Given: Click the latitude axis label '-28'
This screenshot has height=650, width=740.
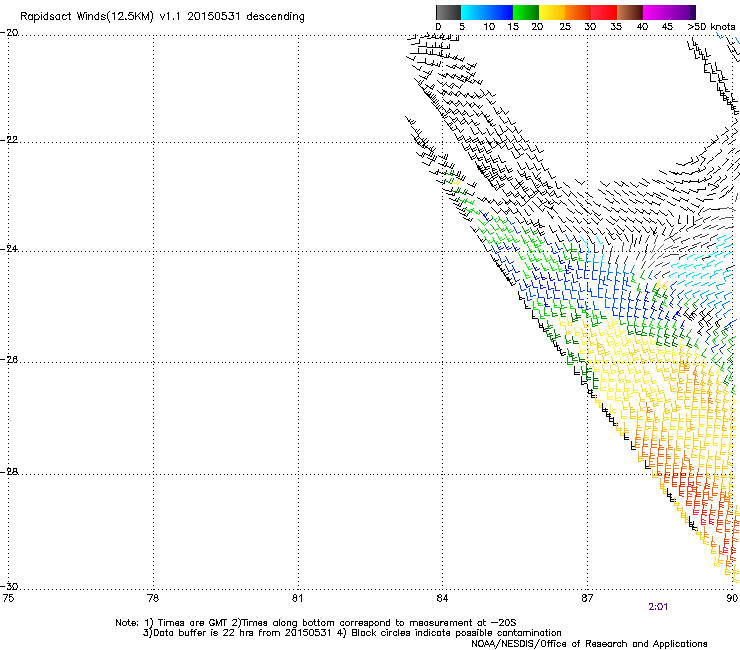Looking at the screenshot, I should coord(9,472).
